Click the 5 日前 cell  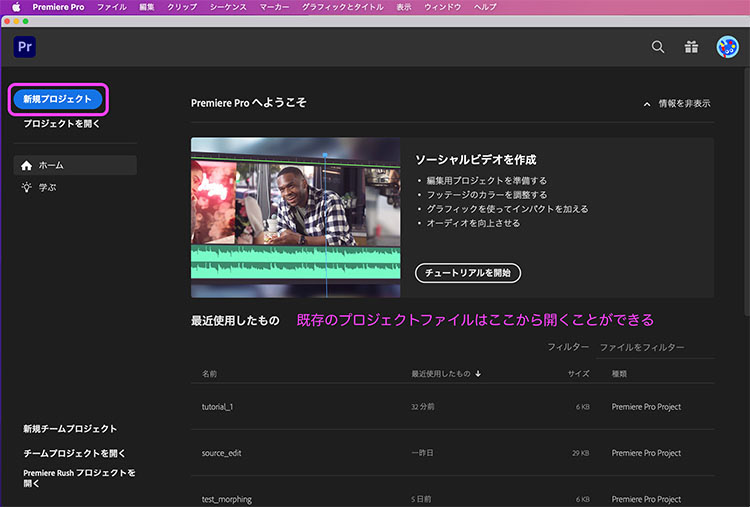pyautogui.click(x=421, y=499)
